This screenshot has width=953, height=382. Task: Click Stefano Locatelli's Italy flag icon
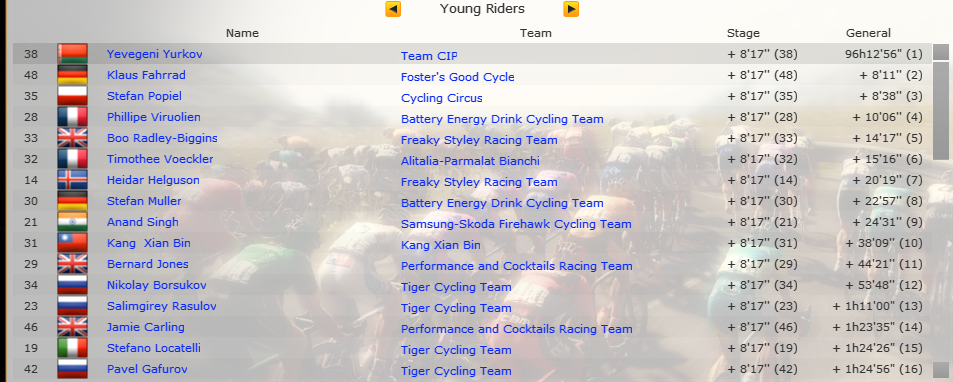point(72,349)
